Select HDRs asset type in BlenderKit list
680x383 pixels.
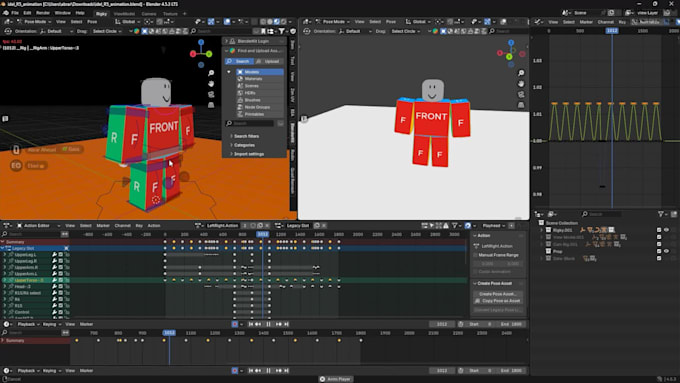(x=260, y=93)
